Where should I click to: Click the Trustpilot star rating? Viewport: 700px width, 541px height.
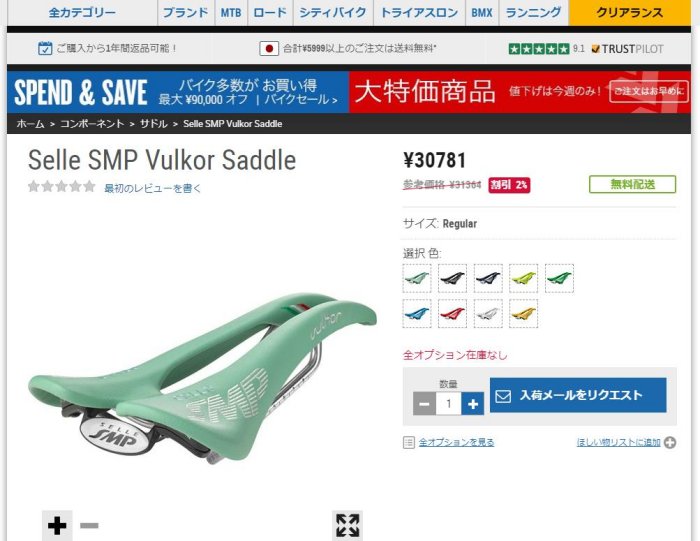coord(539,49)
